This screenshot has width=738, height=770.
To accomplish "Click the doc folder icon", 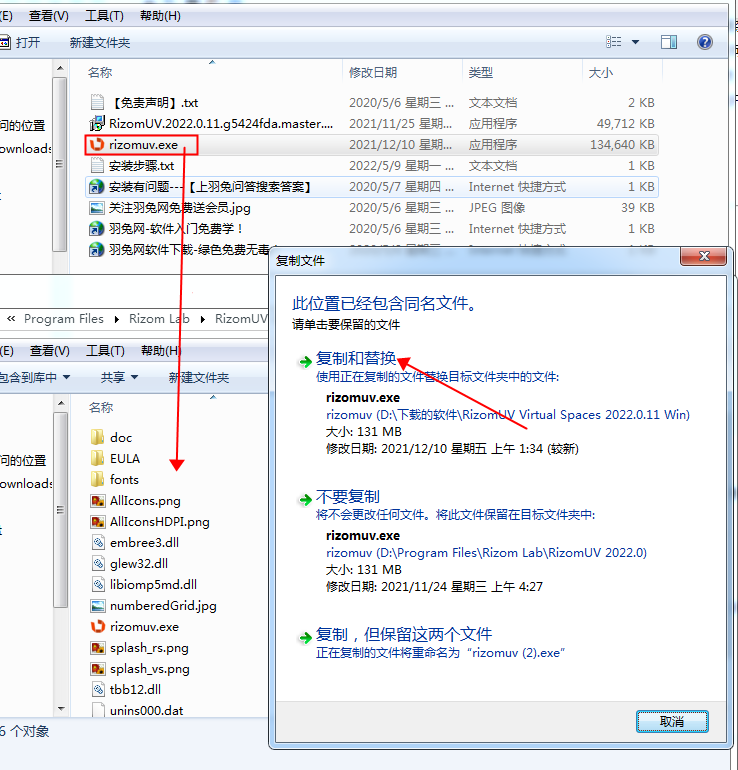I will (x=98, y=437).
